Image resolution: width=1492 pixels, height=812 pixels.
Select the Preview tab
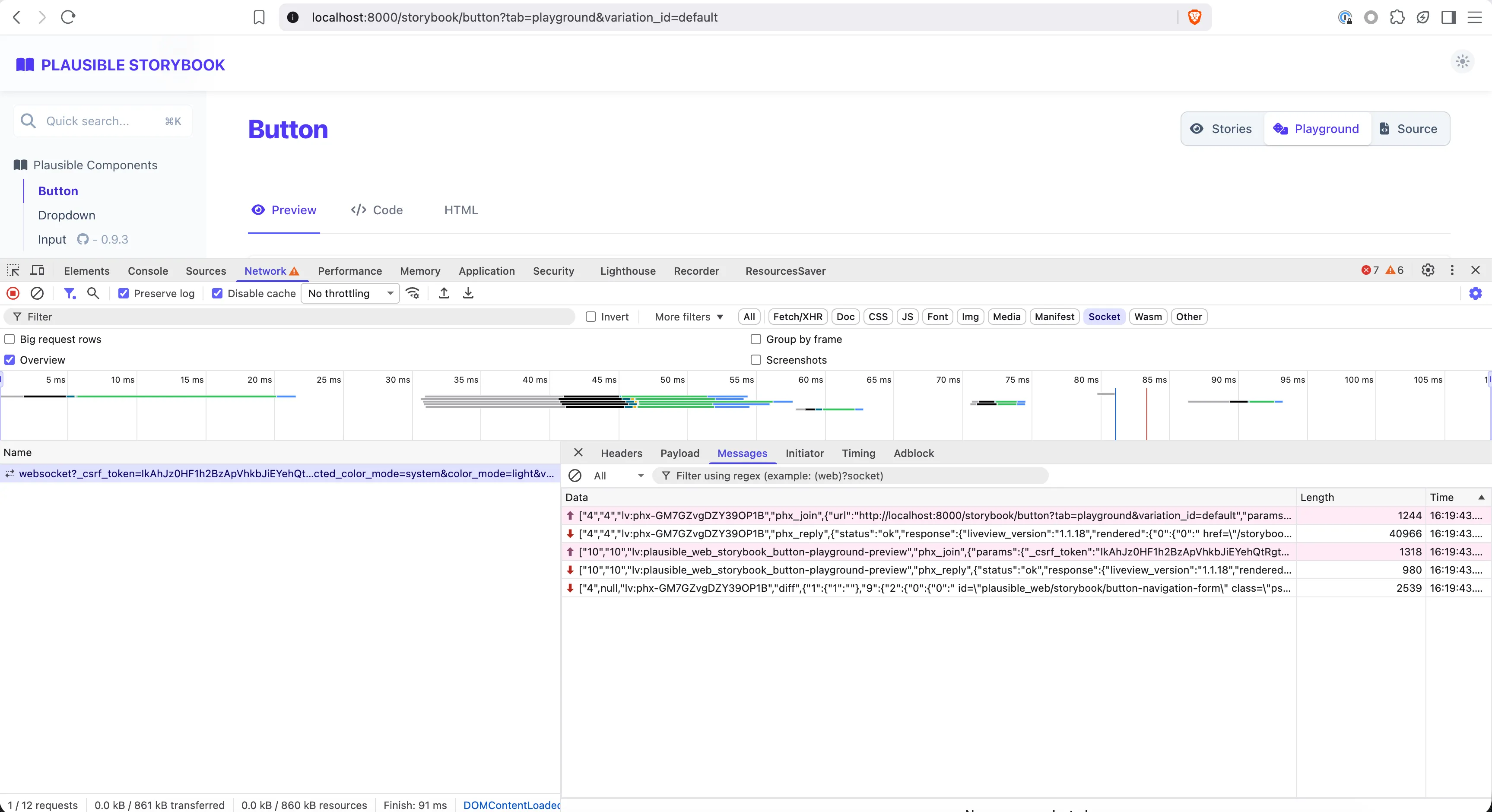[284, 209]
